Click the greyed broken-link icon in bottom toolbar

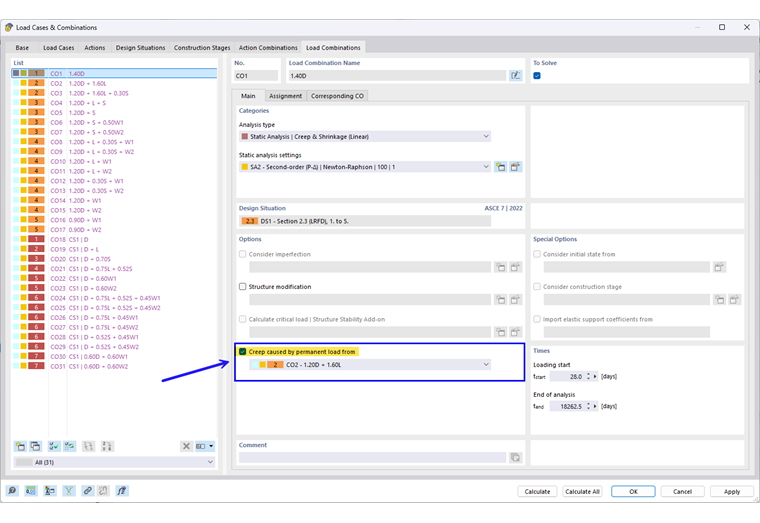103,491
